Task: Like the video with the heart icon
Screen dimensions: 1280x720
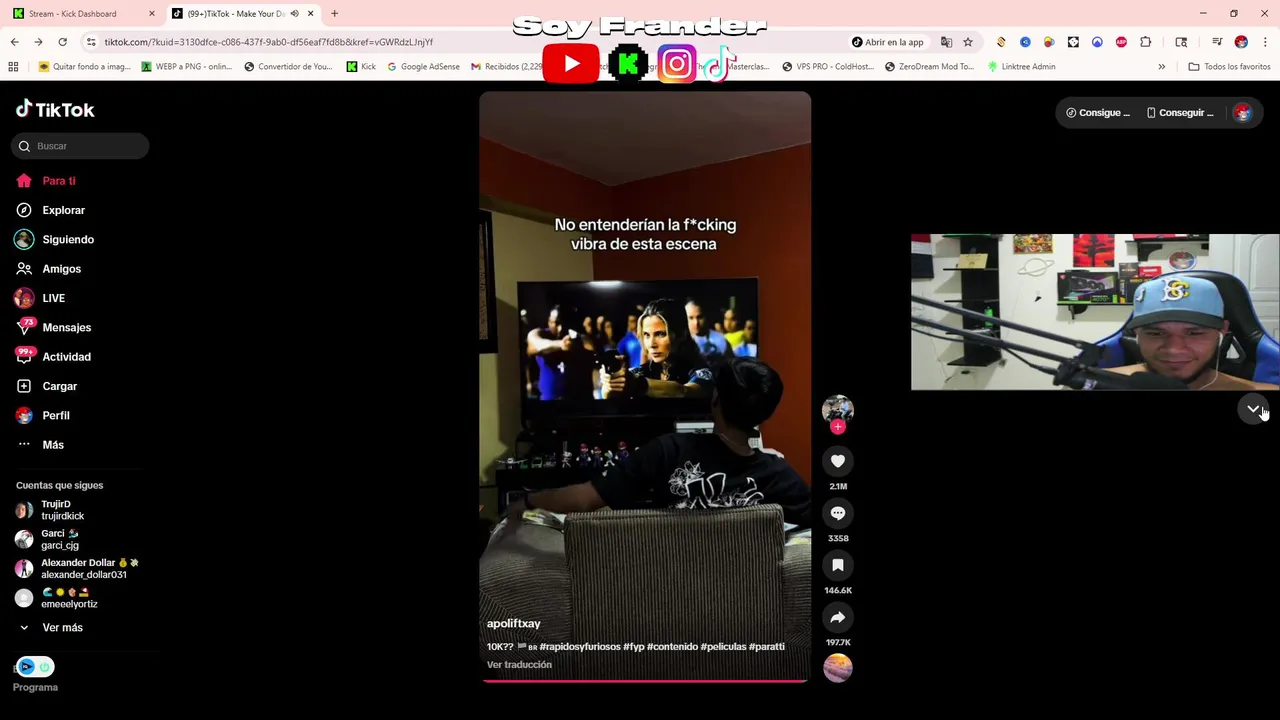Action: [838, 461]
